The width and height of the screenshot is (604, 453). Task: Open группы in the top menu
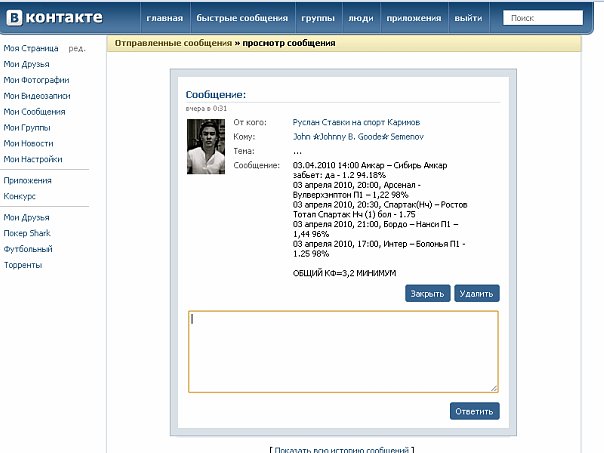pos(317,19)
